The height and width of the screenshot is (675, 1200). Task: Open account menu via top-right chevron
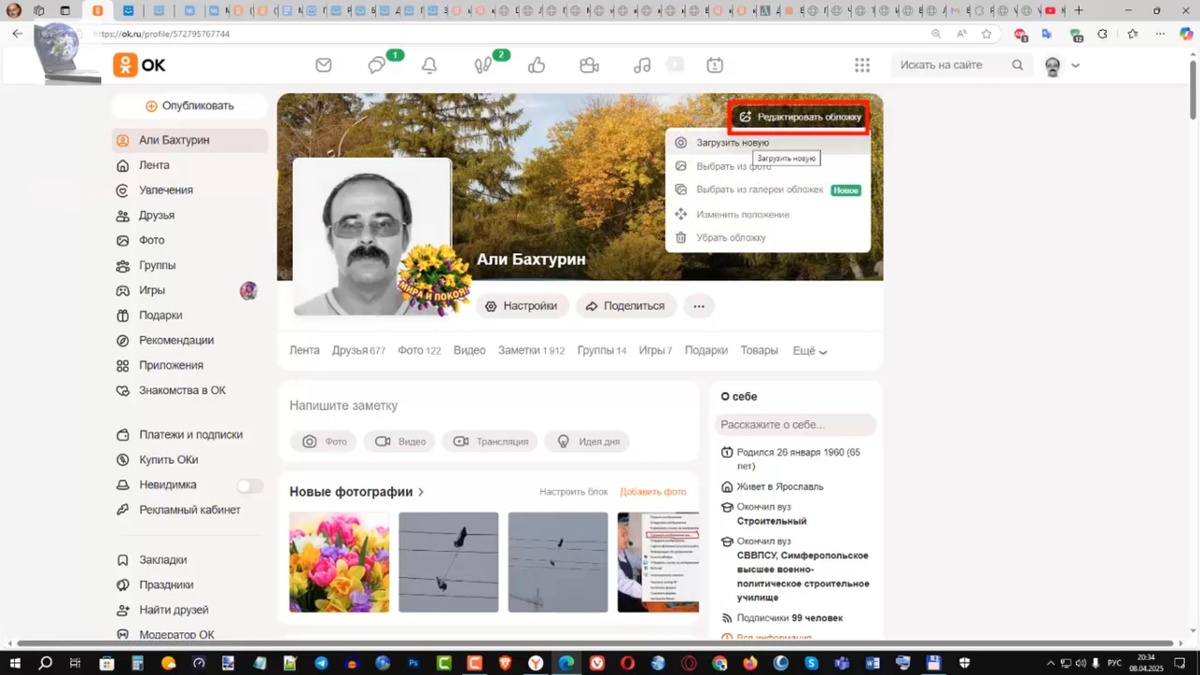1076,64
